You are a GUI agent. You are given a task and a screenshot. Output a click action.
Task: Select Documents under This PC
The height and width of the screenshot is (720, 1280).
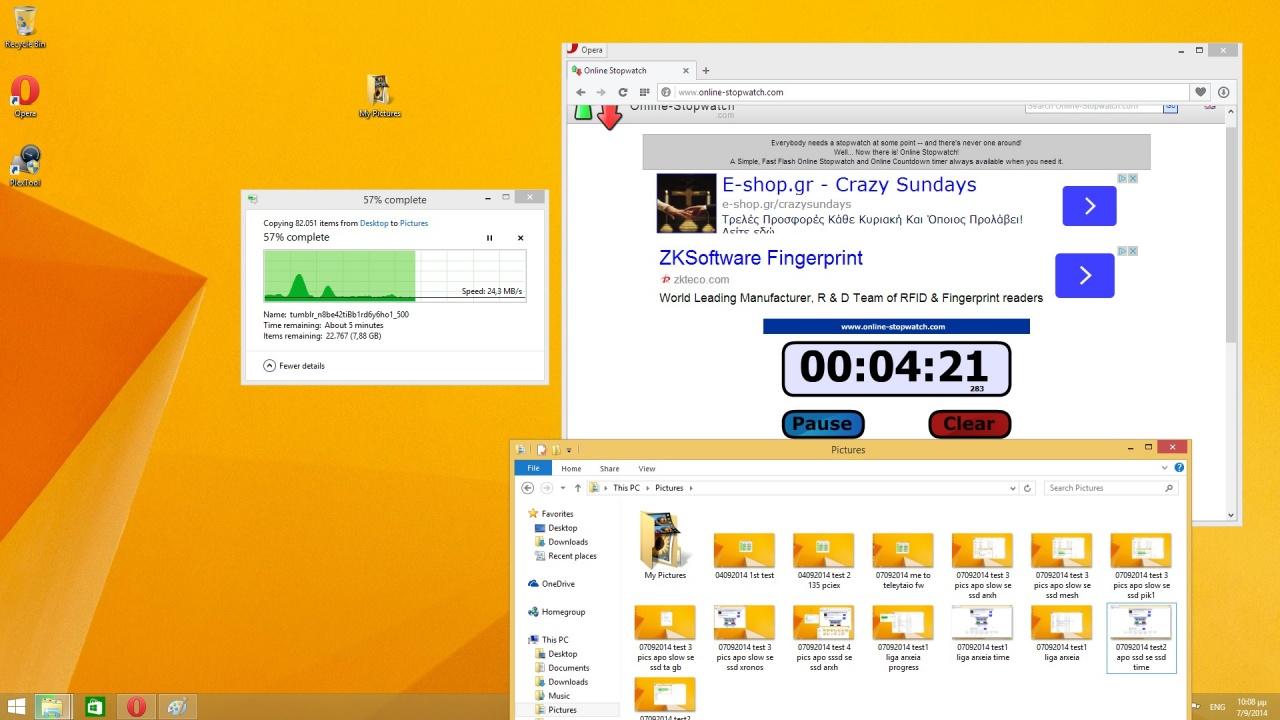point(568,668)
